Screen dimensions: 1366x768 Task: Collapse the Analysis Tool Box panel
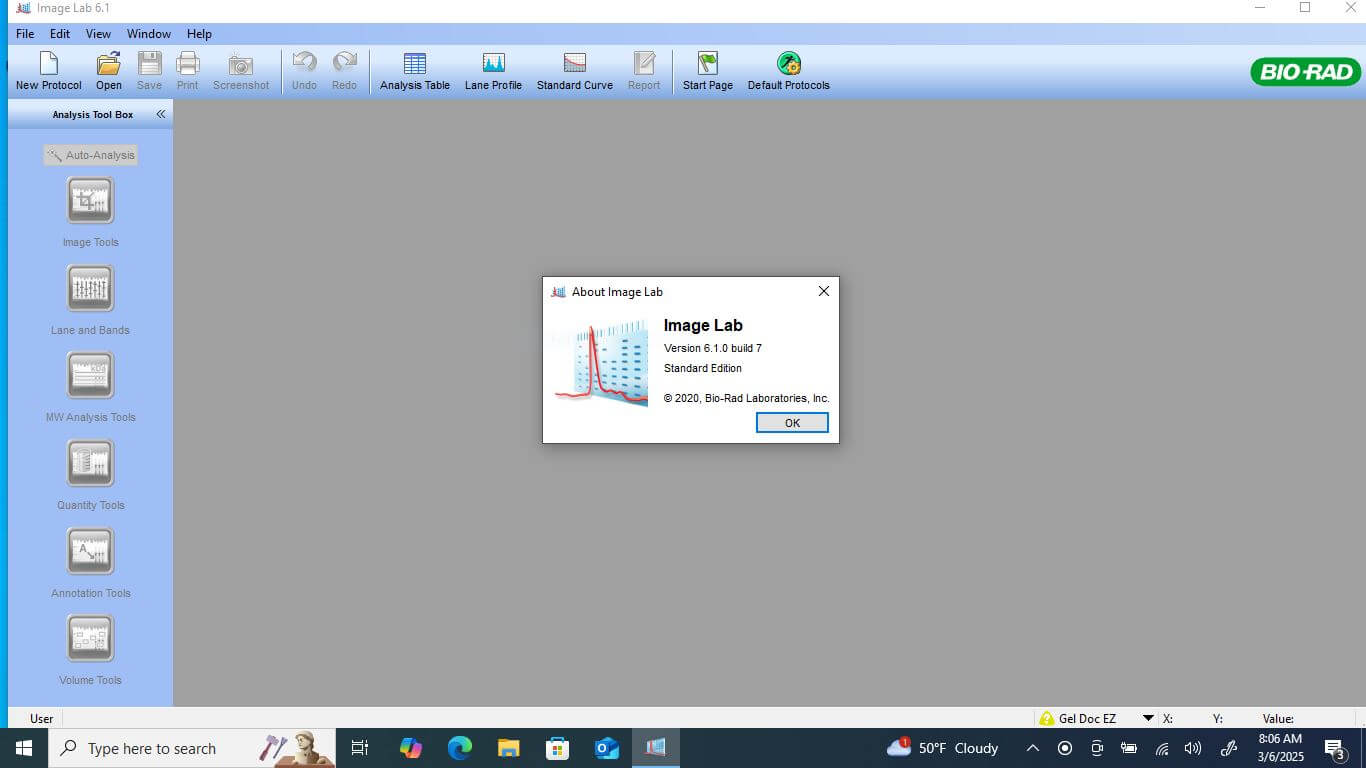[160, 114]
